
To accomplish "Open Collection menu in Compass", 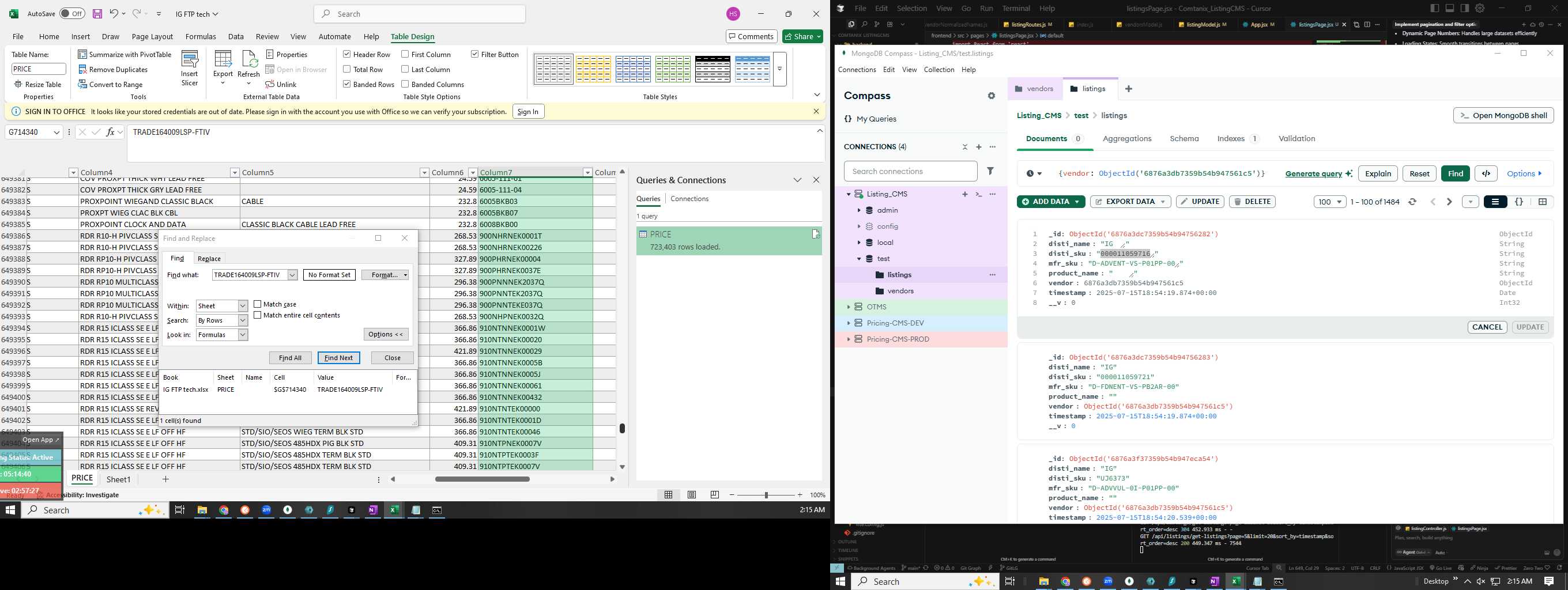I will click(938, 70).
